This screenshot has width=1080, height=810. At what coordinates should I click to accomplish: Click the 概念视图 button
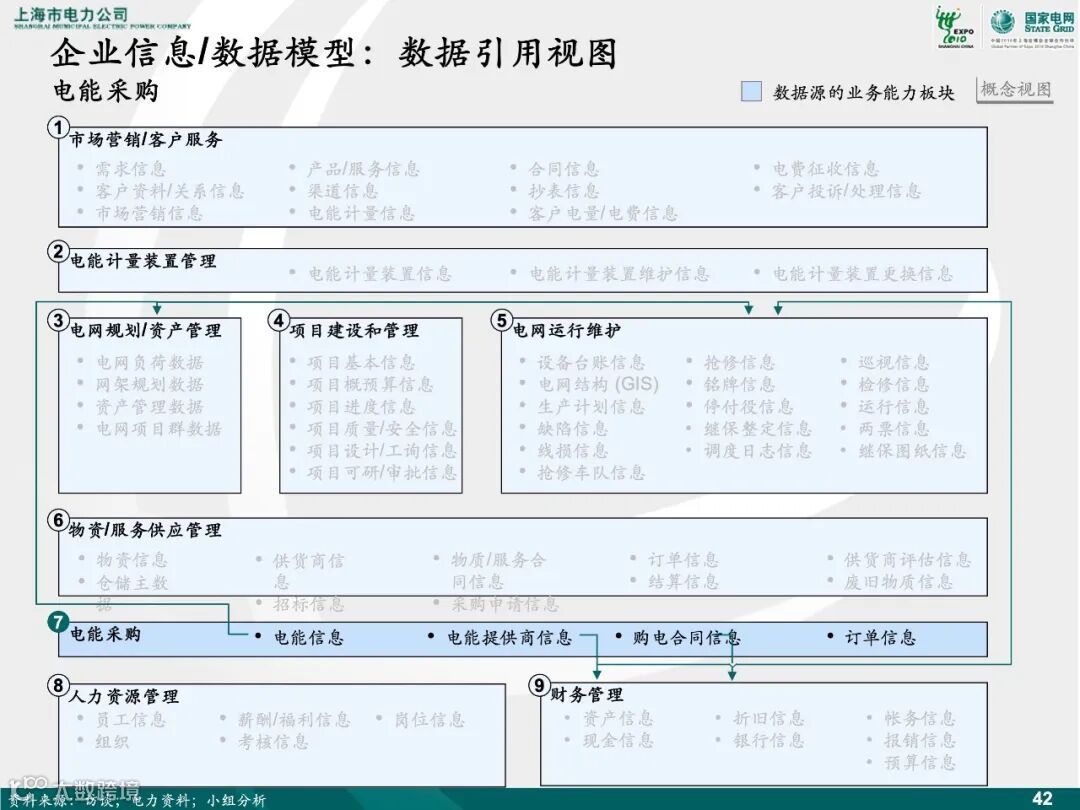(1015, 90)
